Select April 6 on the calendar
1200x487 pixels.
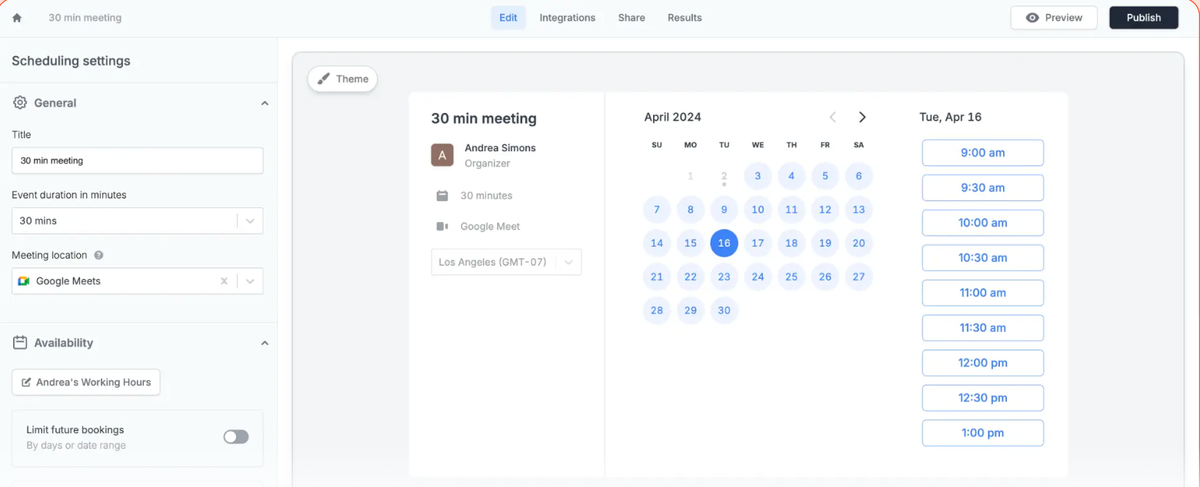pyautogui.click(x=859, y=176)
